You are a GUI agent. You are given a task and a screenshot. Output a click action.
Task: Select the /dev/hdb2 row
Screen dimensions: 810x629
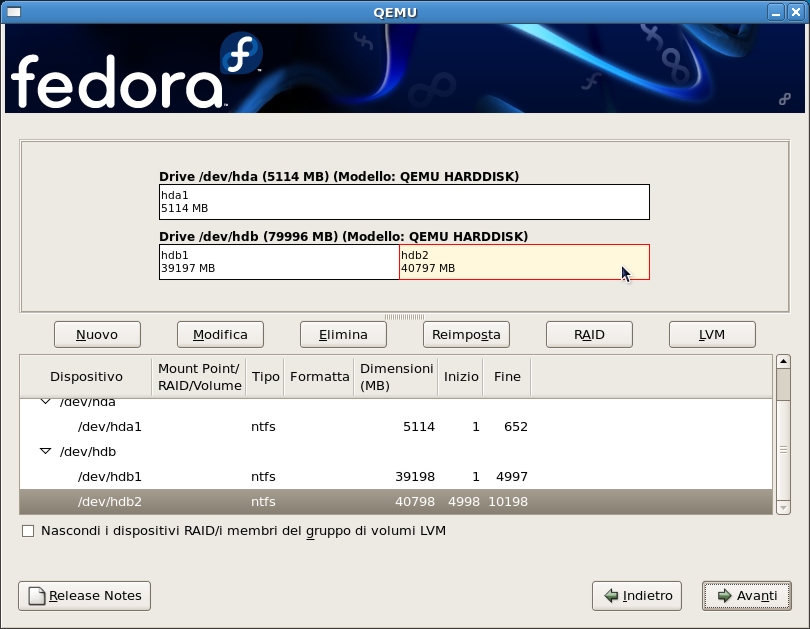[396, 501]
